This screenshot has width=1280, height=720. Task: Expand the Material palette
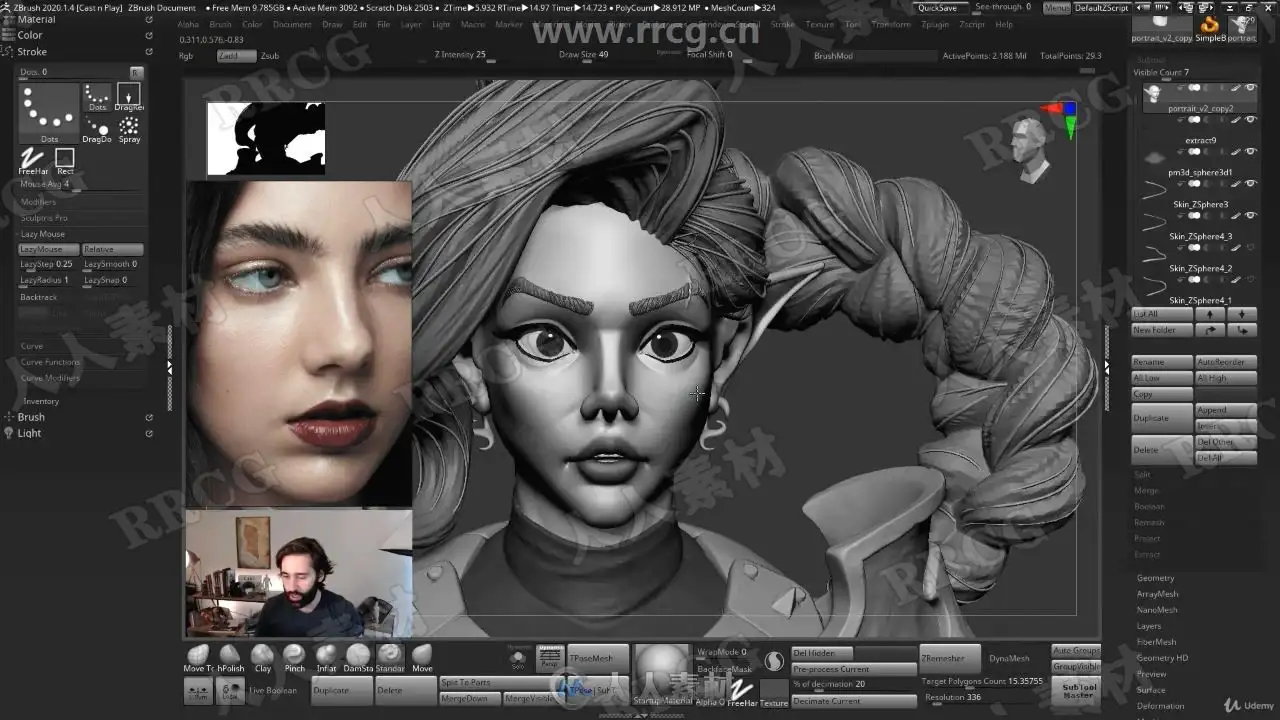point(36,19)
